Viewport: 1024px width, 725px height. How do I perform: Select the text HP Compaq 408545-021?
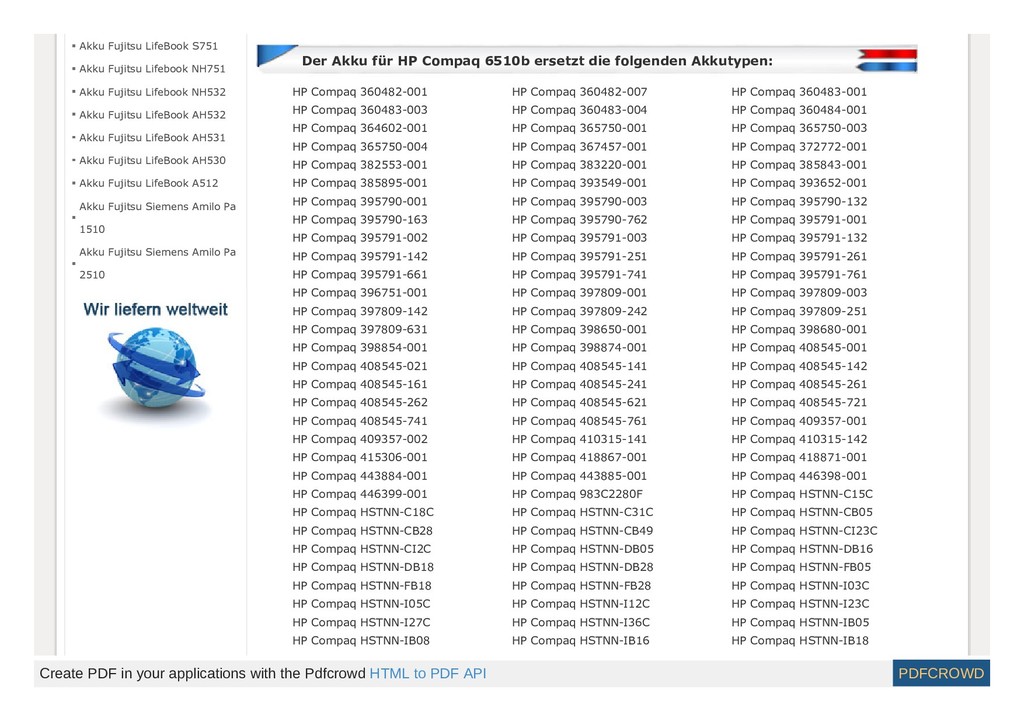click(x=360, y=366)
